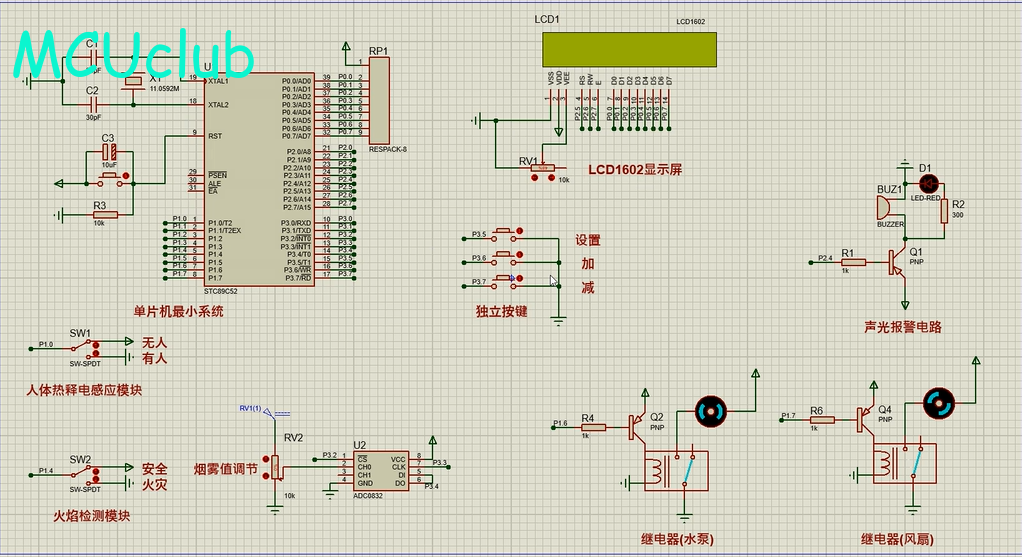Image resolution: width=1022 pixels, height=557 pixels.
Task: Click the water pump motor symbol
Action: [711, 410]
